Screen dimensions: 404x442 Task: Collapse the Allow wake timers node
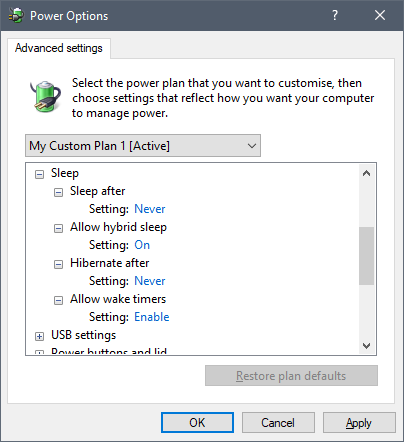pyautogui.click(x=58, y=300)
